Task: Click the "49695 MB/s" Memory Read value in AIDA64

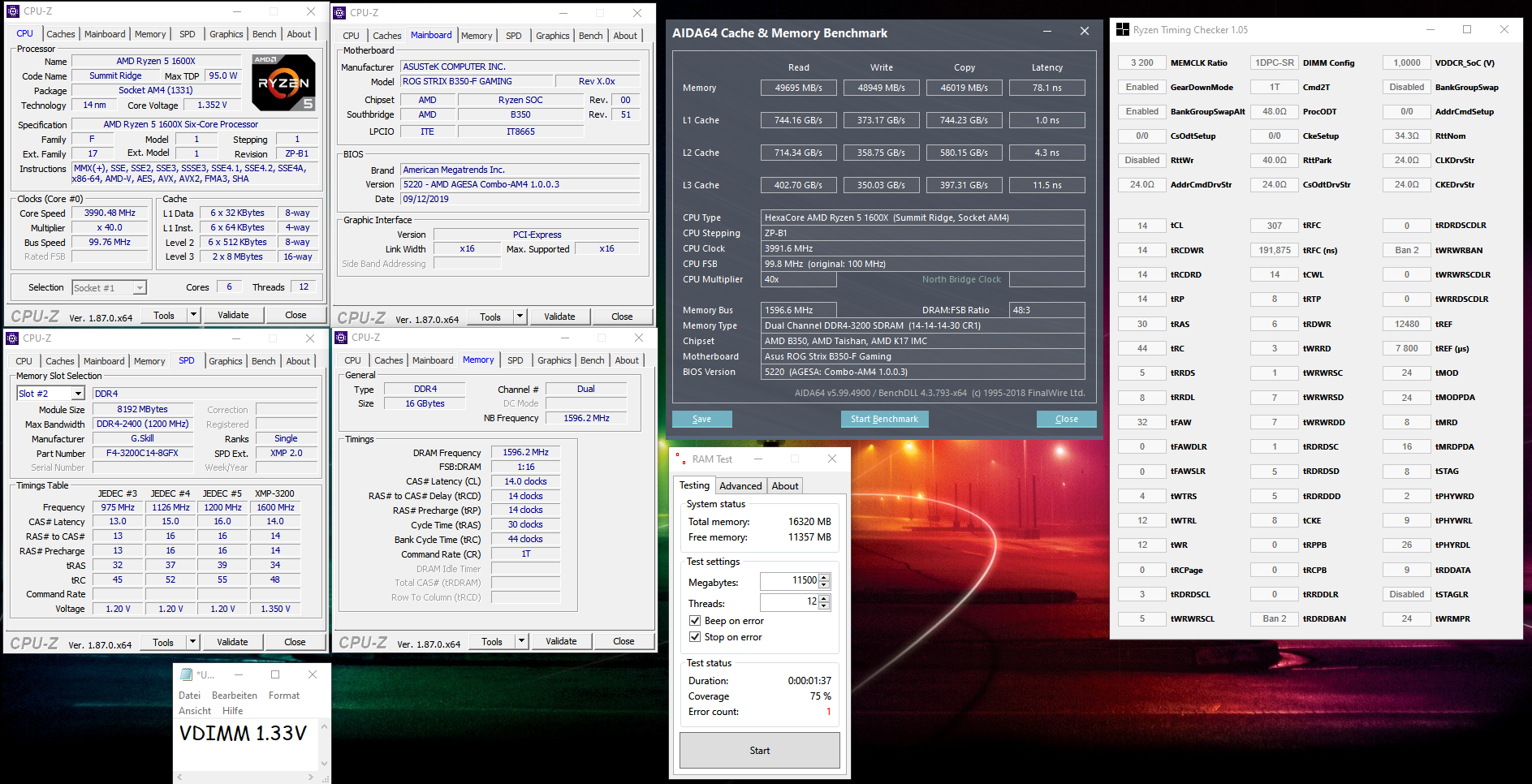Action: click(799, 88)
